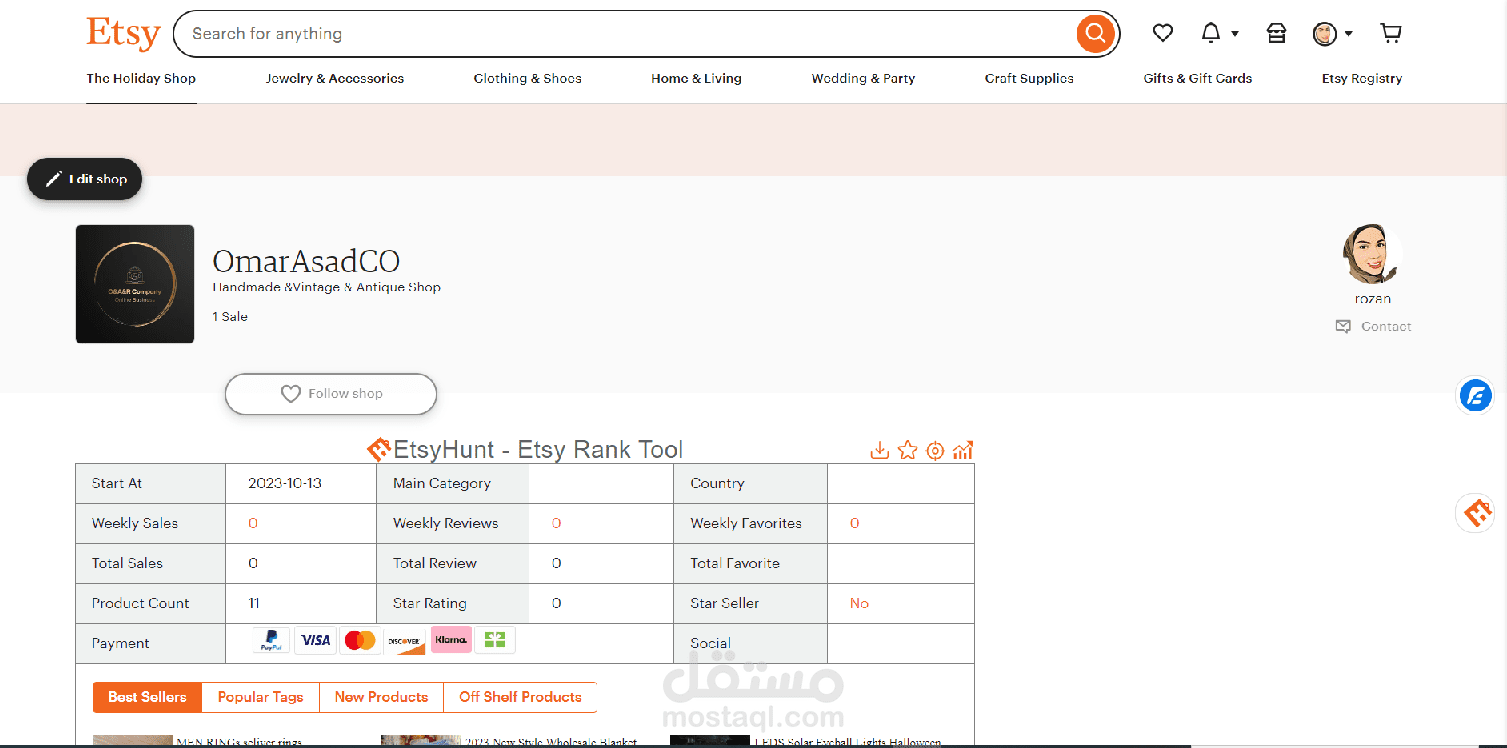Click the EtsyHunt download icon
Screen dimensions: 1507x748
(879, 450)
